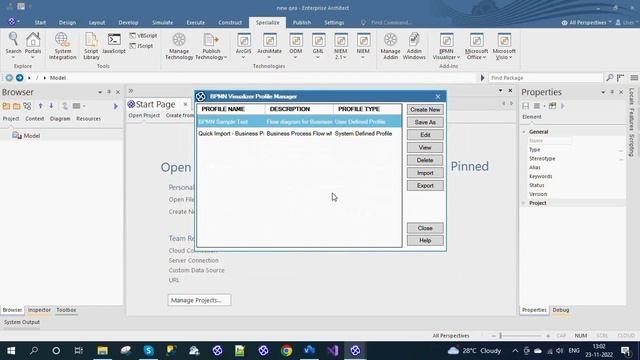Open Manage Technology
Image resolution: width=640 pixels, height=360 pixels.
point(179,46)
